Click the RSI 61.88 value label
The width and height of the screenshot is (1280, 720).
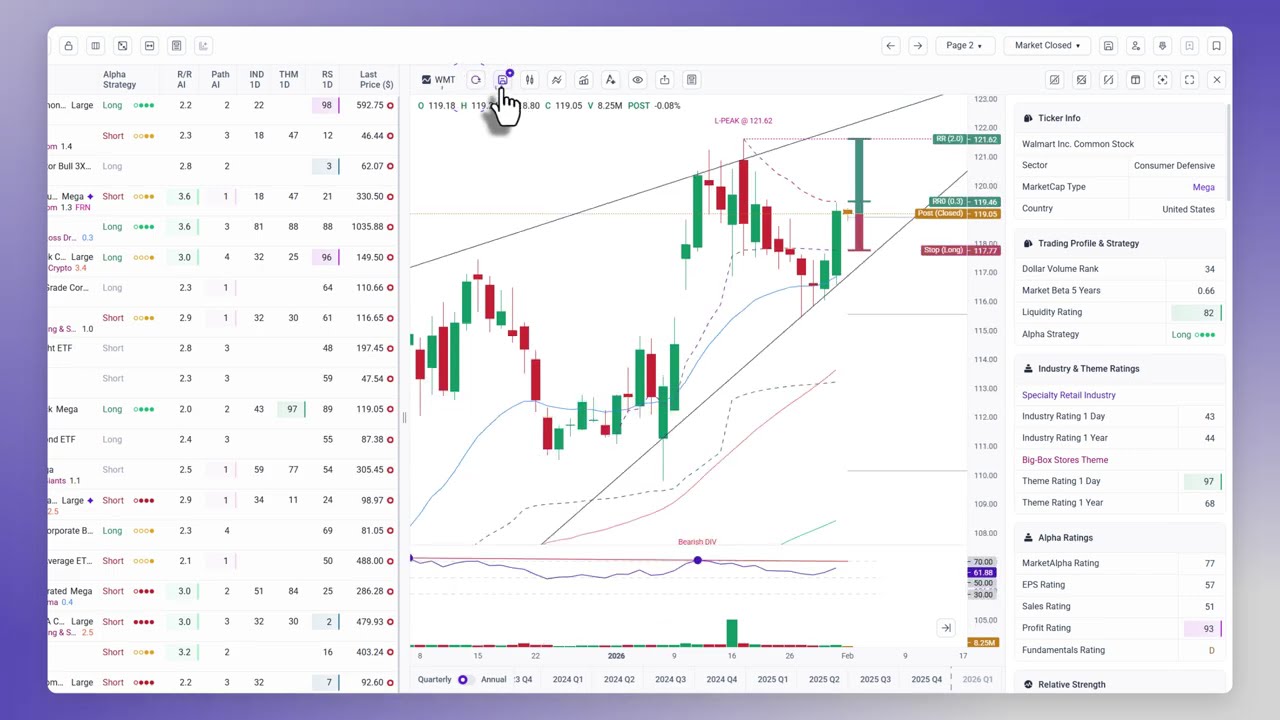coord(983,572)
